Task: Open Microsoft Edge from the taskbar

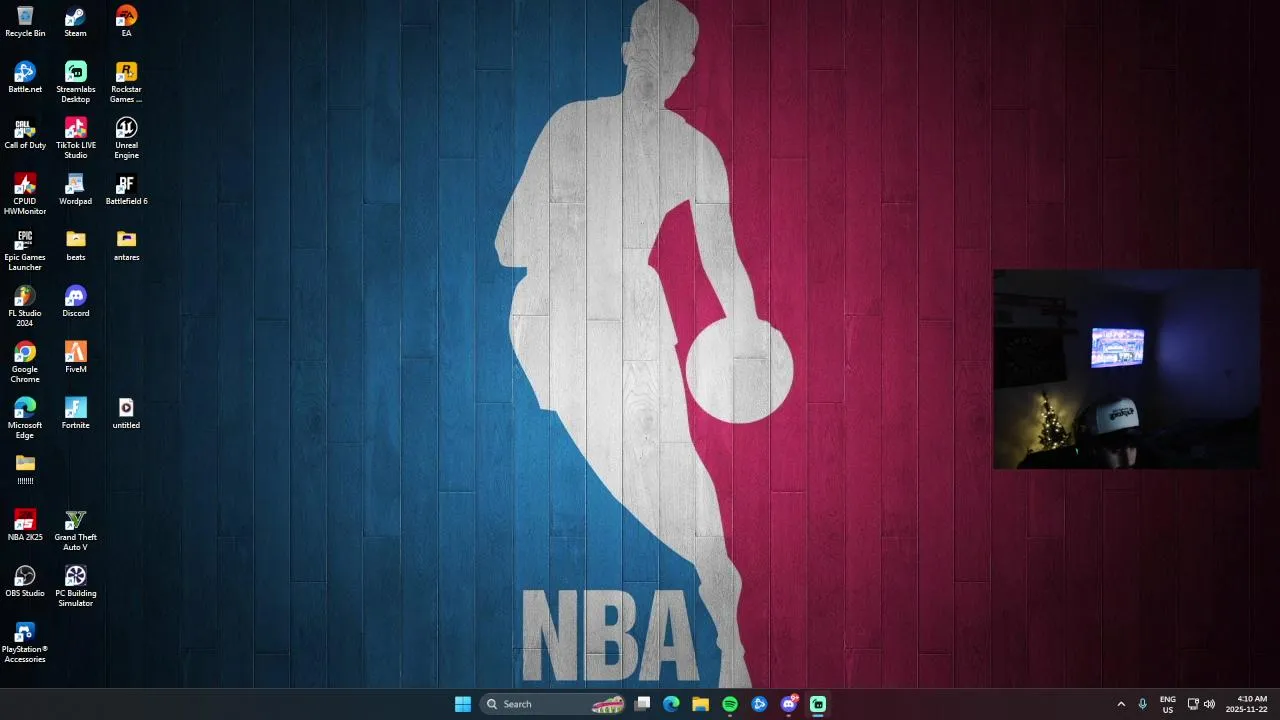Action: pyautogui.click(x=672, y=704)
